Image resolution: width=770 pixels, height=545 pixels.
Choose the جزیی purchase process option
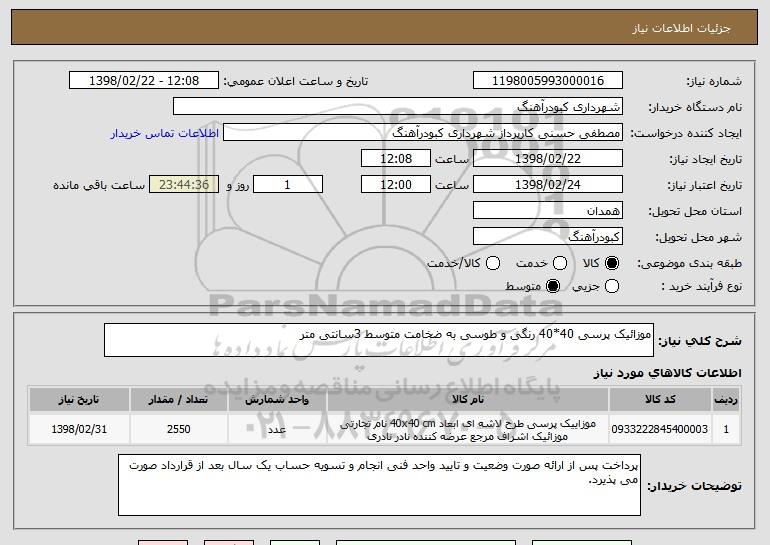612,286
